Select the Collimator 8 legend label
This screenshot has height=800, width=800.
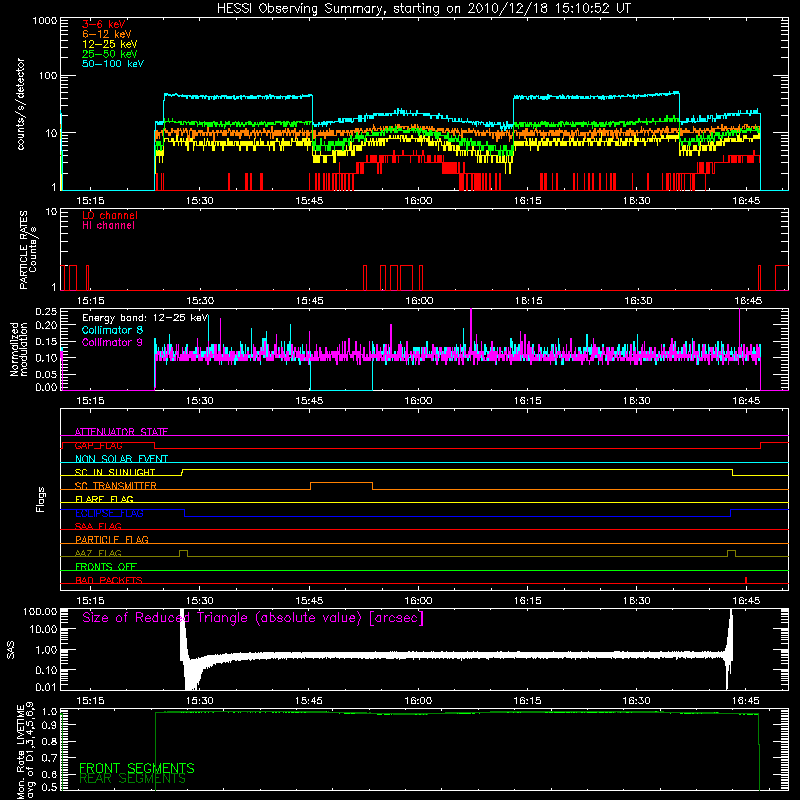click(112, 330)
